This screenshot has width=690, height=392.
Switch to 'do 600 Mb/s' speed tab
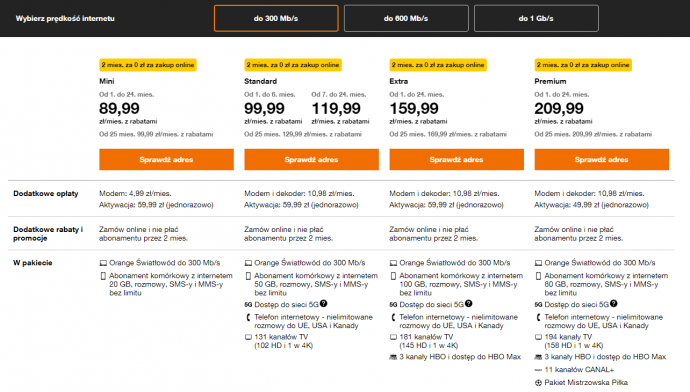click(x=406, y=18)
